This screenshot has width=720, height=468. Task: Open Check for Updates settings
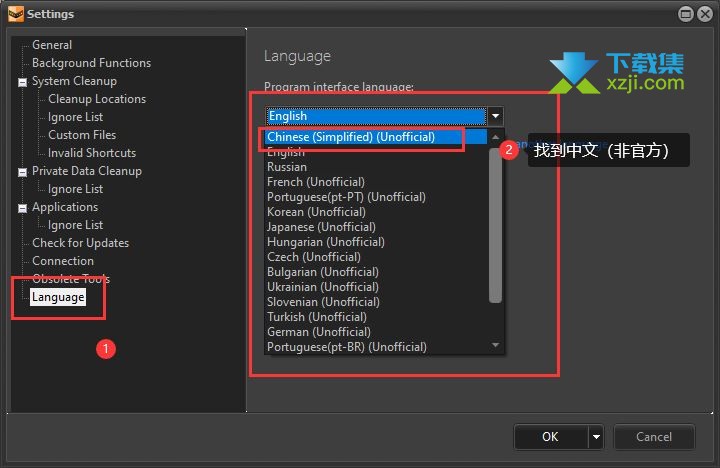(80, 242)
